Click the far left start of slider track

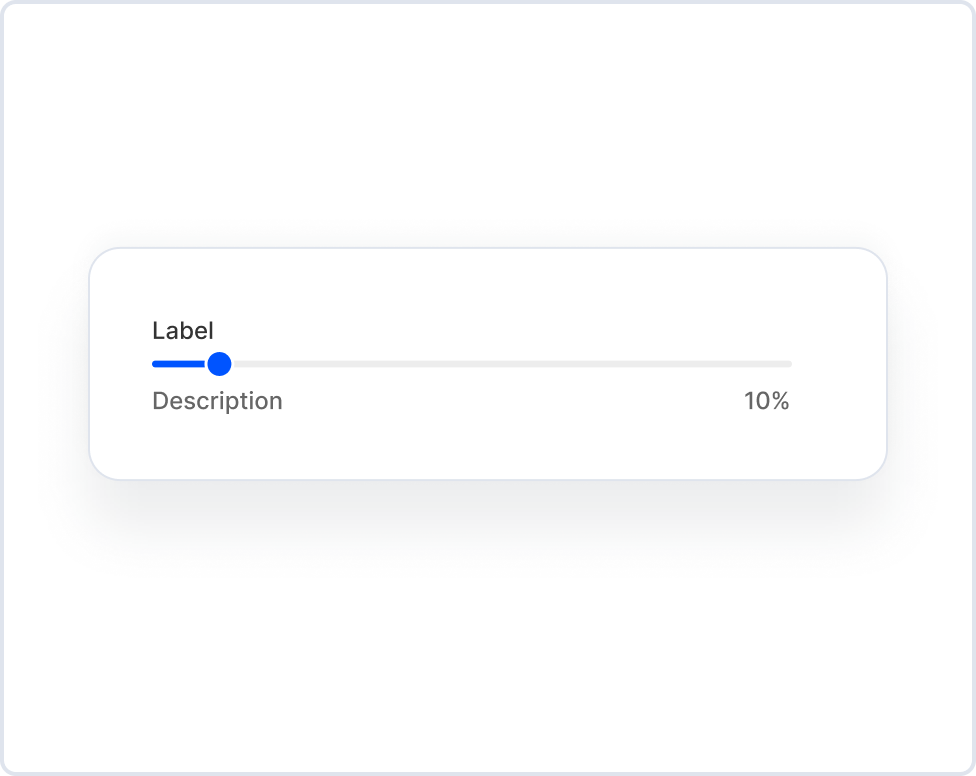coord(155,364)
